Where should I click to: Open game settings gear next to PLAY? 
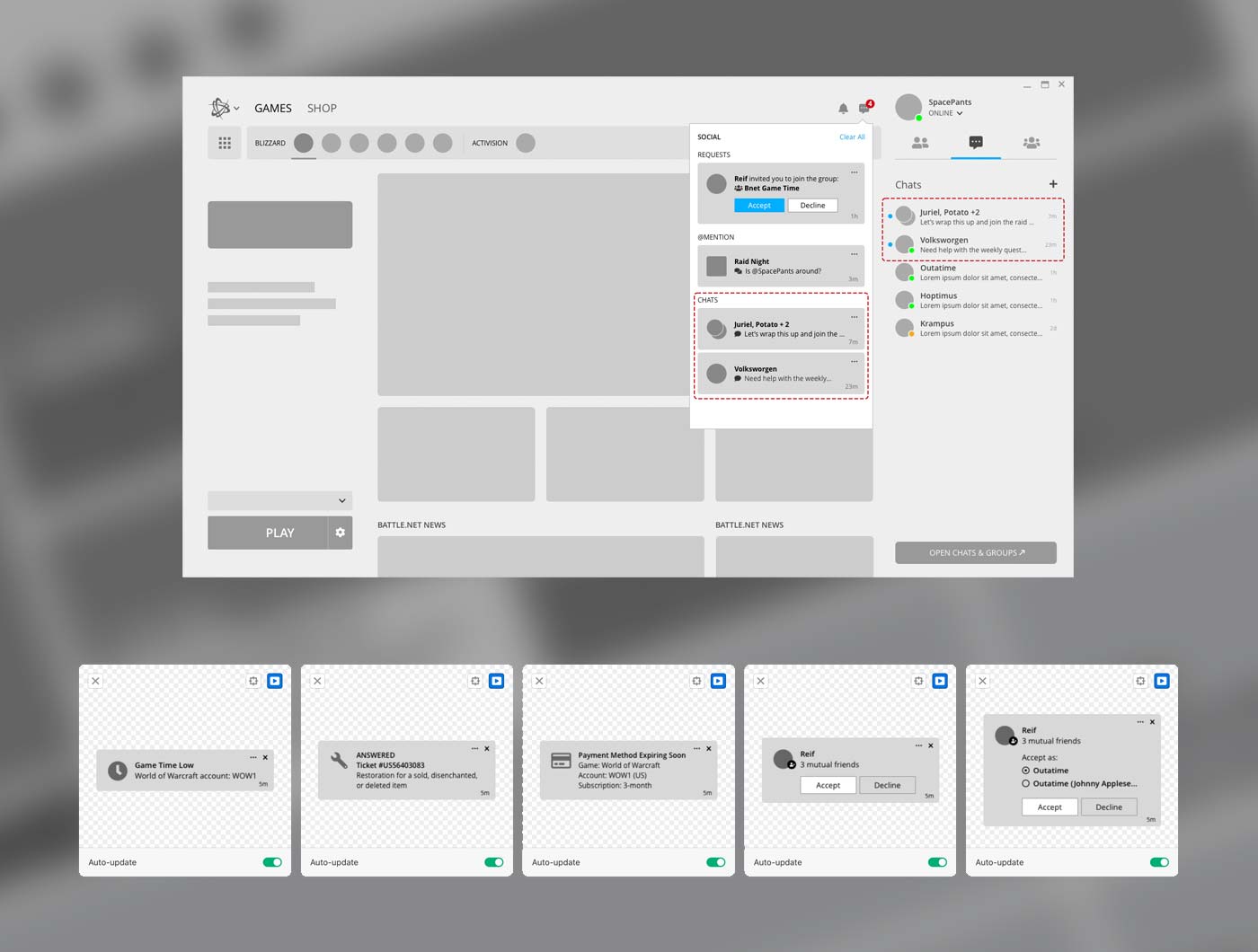coord(341,533)
